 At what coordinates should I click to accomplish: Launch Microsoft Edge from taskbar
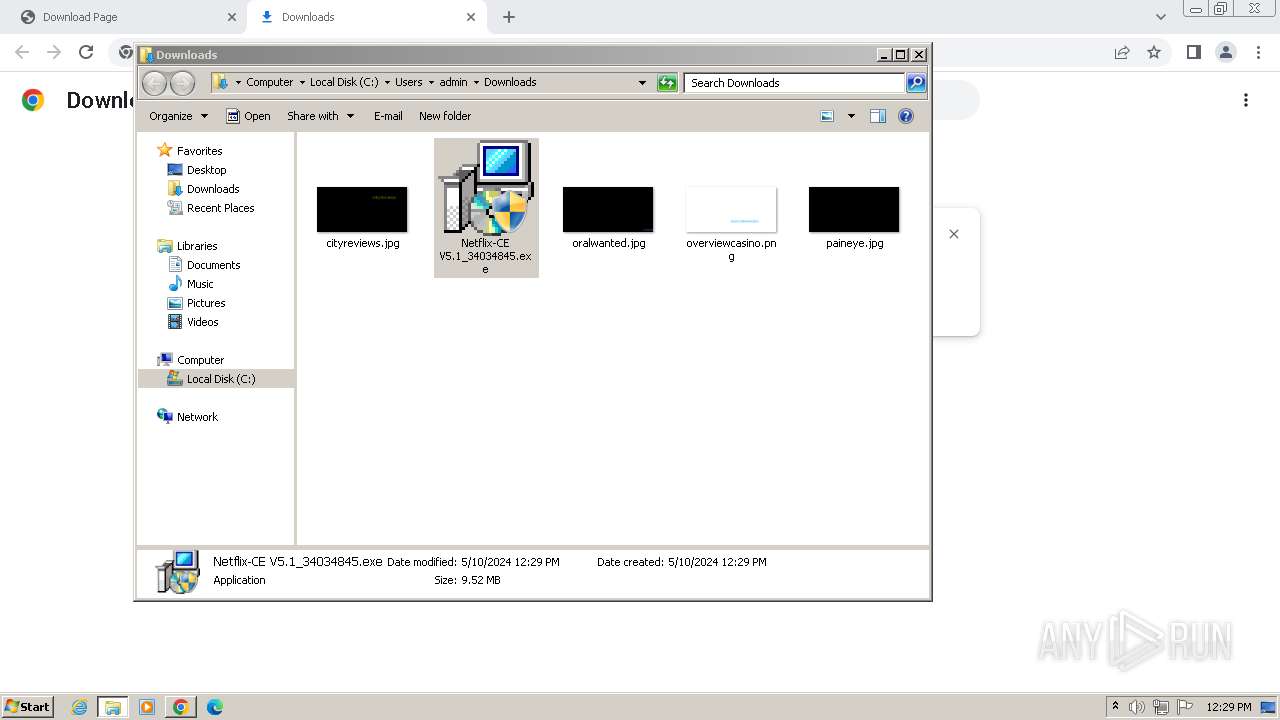click(x=215, y=707)
